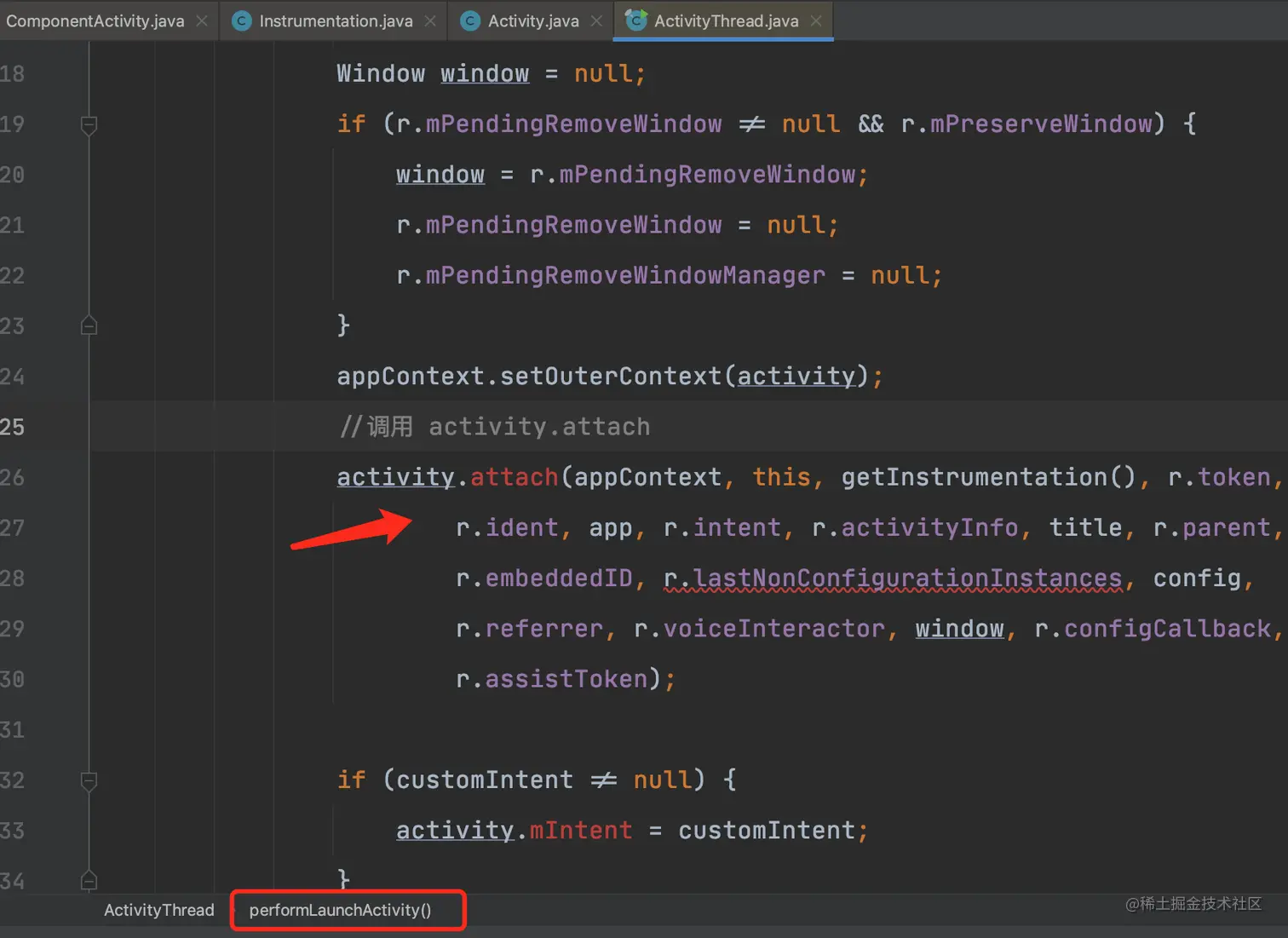This screenshot has width=1288, height=938.
Task: Click r.referrer on line 29
Action: tap(530, 629)
